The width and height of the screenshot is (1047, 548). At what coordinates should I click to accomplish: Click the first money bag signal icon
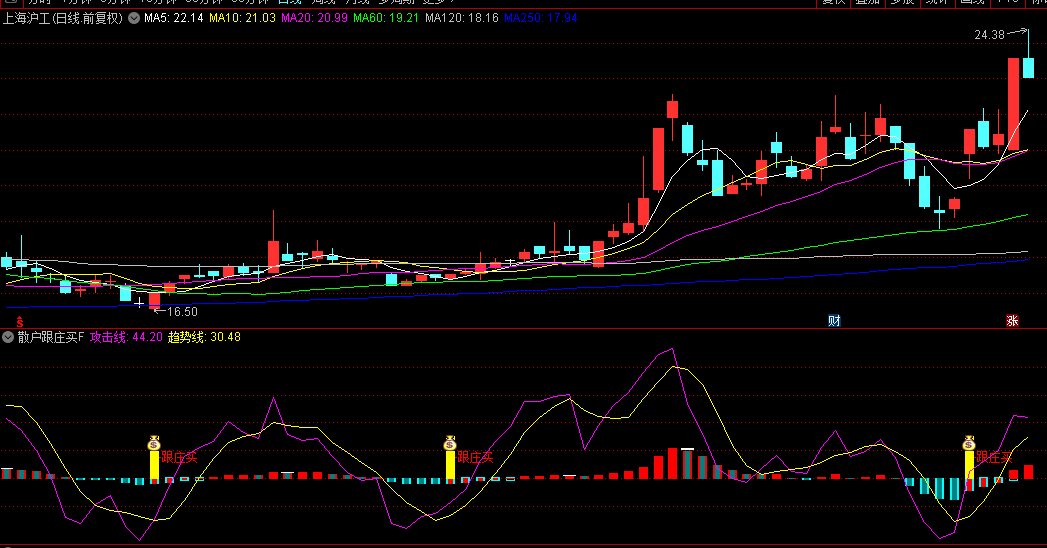[154, 443]
